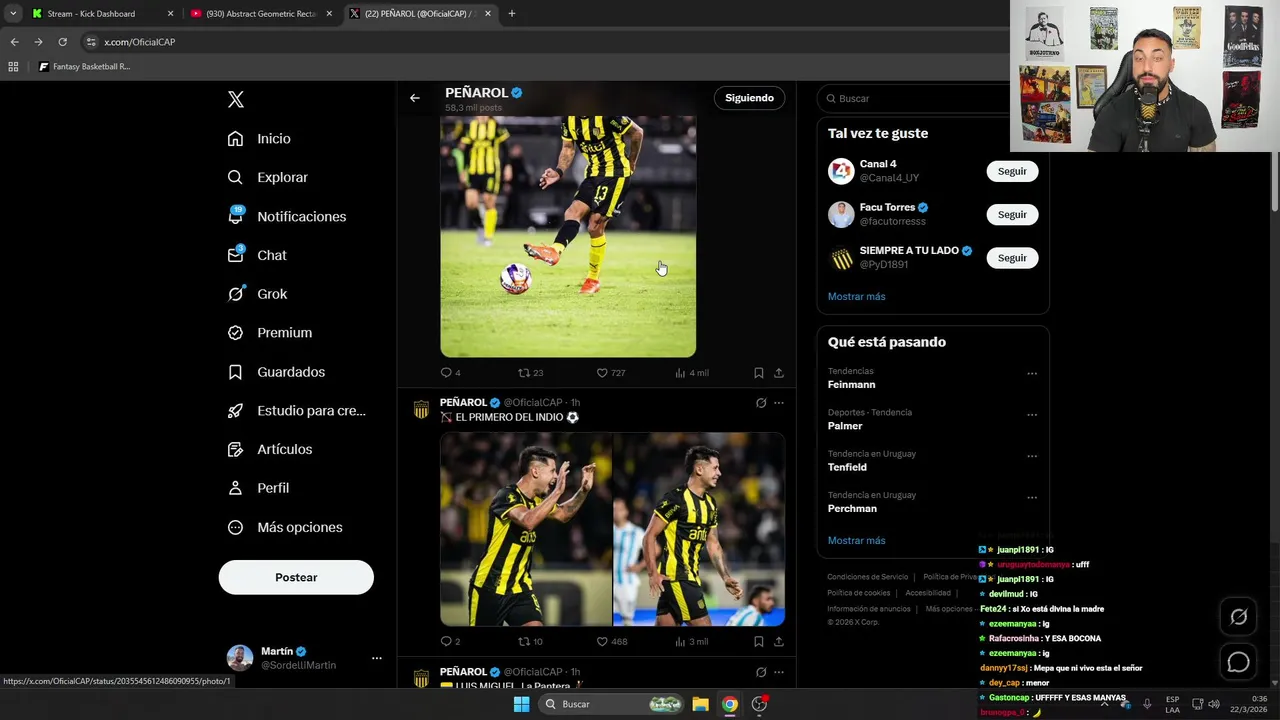
Task: Click the Postear button
Action: coord(296,577)
